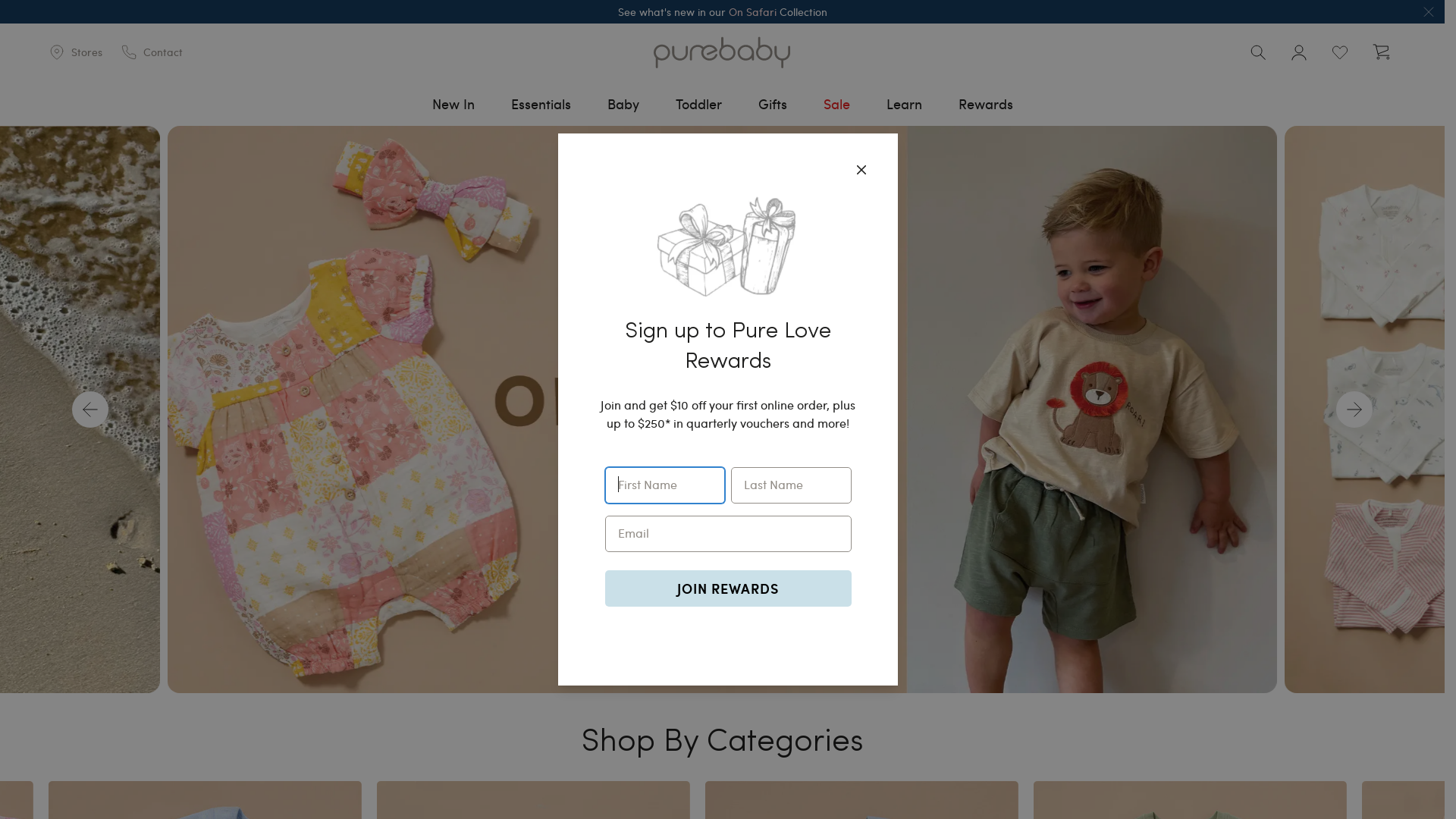The image size is (1456, 819).
Task: Close the Pure Love Rewards popup
Action: coord(861,170)
